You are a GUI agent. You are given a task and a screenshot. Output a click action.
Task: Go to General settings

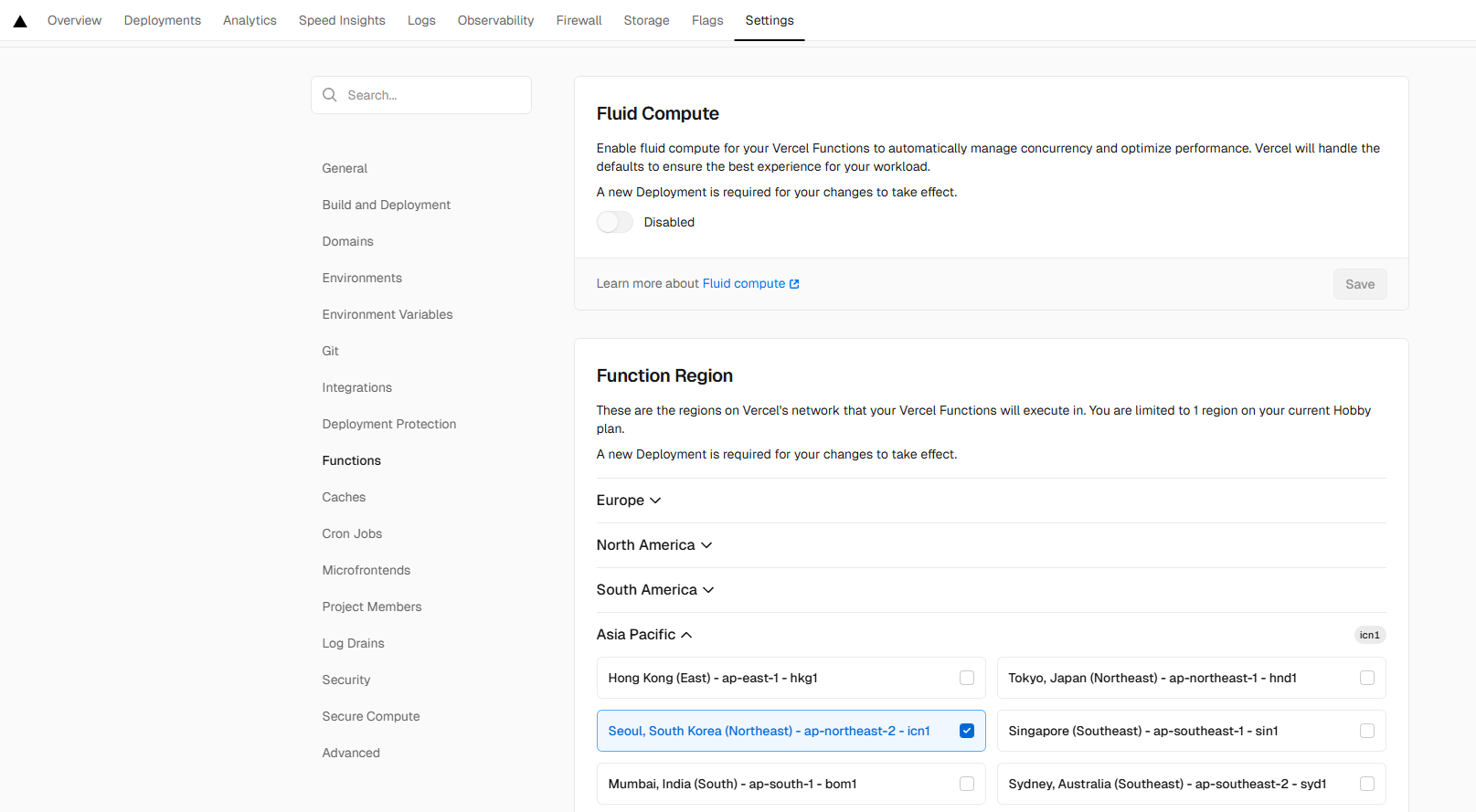tap(345, 168)
